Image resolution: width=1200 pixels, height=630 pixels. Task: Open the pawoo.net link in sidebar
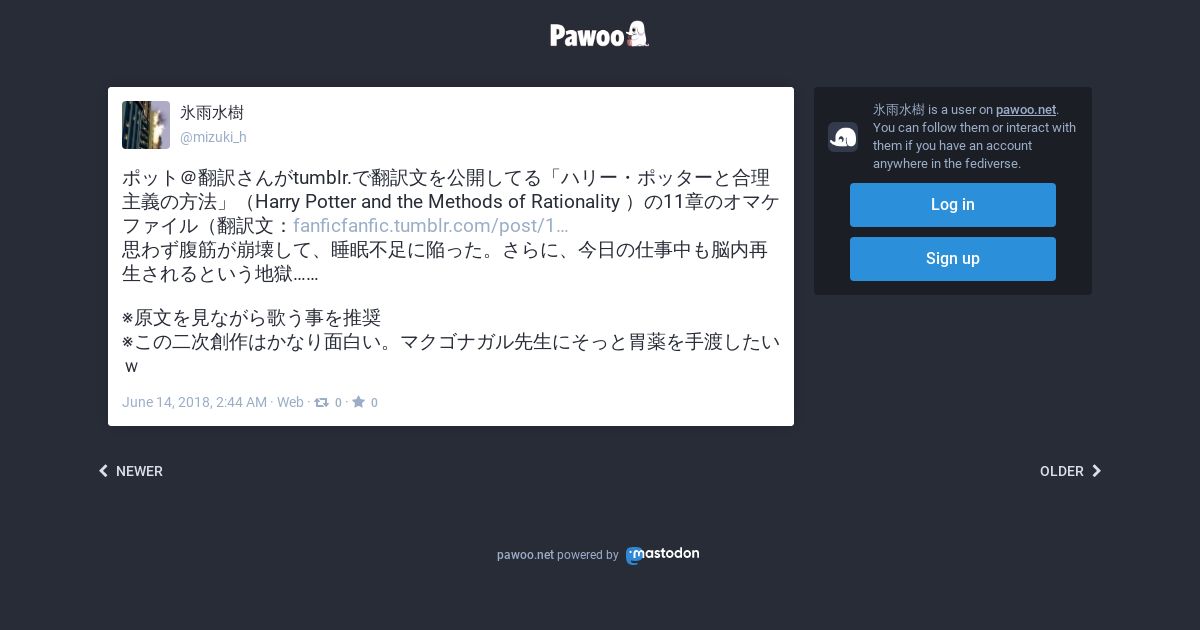(1026, 110)
